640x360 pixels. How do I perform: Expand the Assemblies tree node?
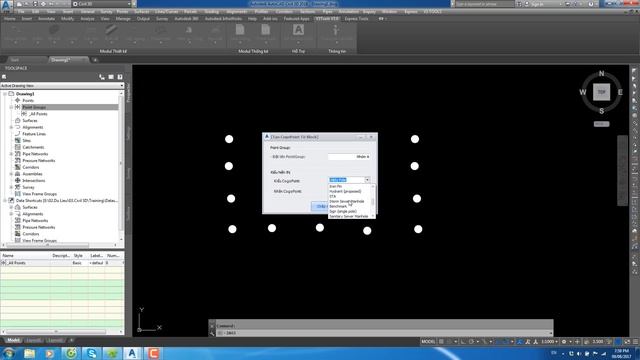pyautogui.click(x=11, y=174)
